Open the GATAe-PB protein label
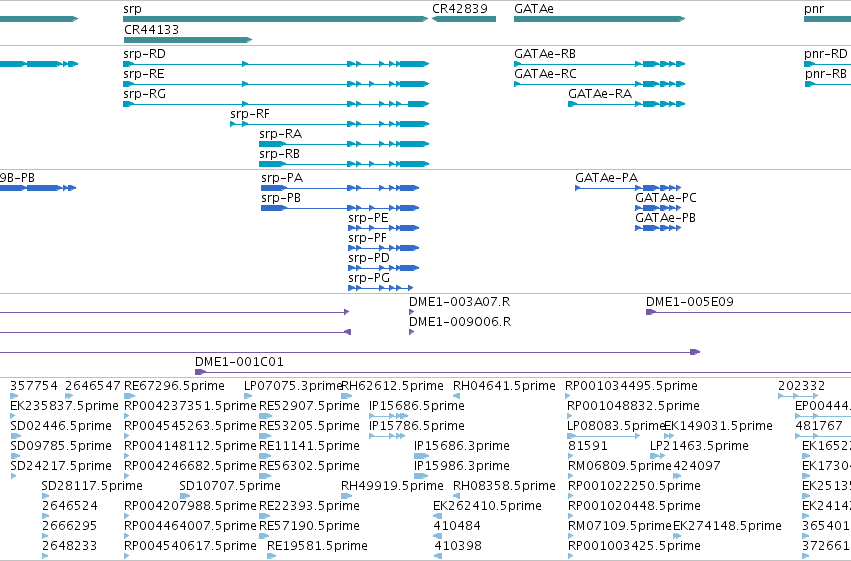Viewport: 851px width, 561px height. tap(665, 218)
